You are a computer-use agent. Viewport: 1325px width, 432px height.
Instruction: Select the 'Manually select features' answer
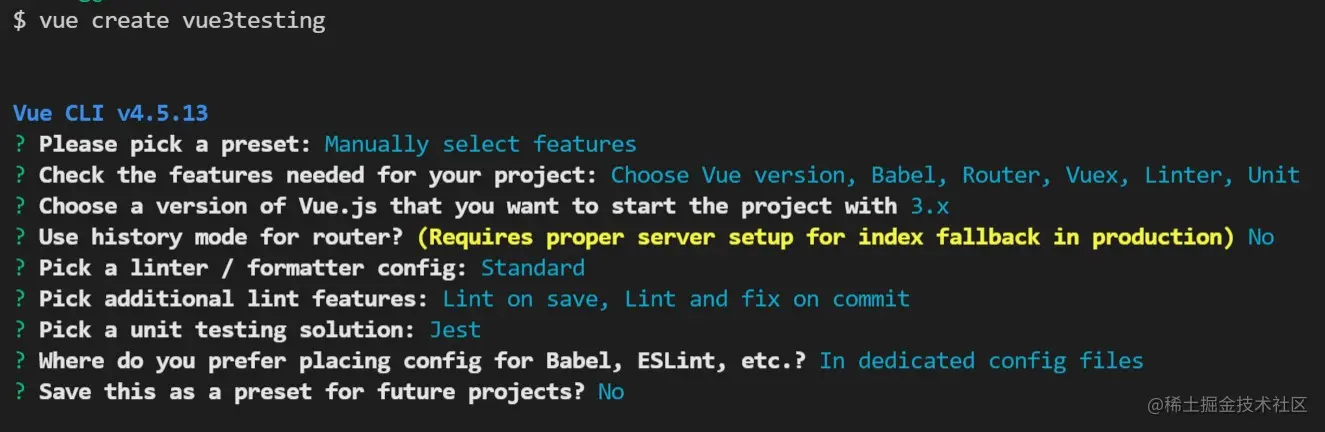(x=481, y=145)
